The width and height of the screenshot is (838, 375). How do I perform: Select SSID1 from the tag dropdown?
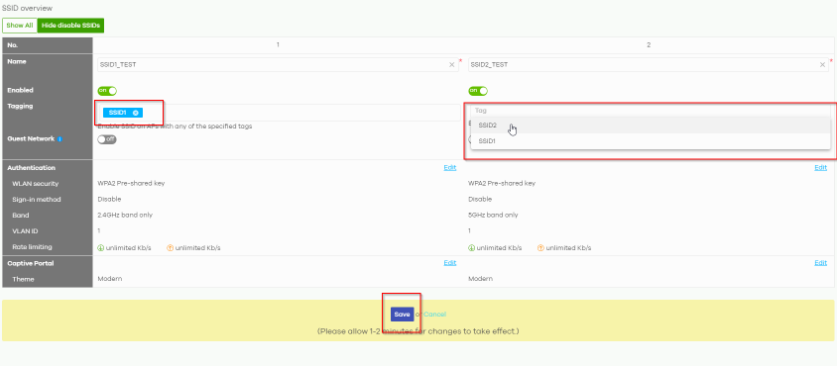pyautogui.click(x=650, y=141)
